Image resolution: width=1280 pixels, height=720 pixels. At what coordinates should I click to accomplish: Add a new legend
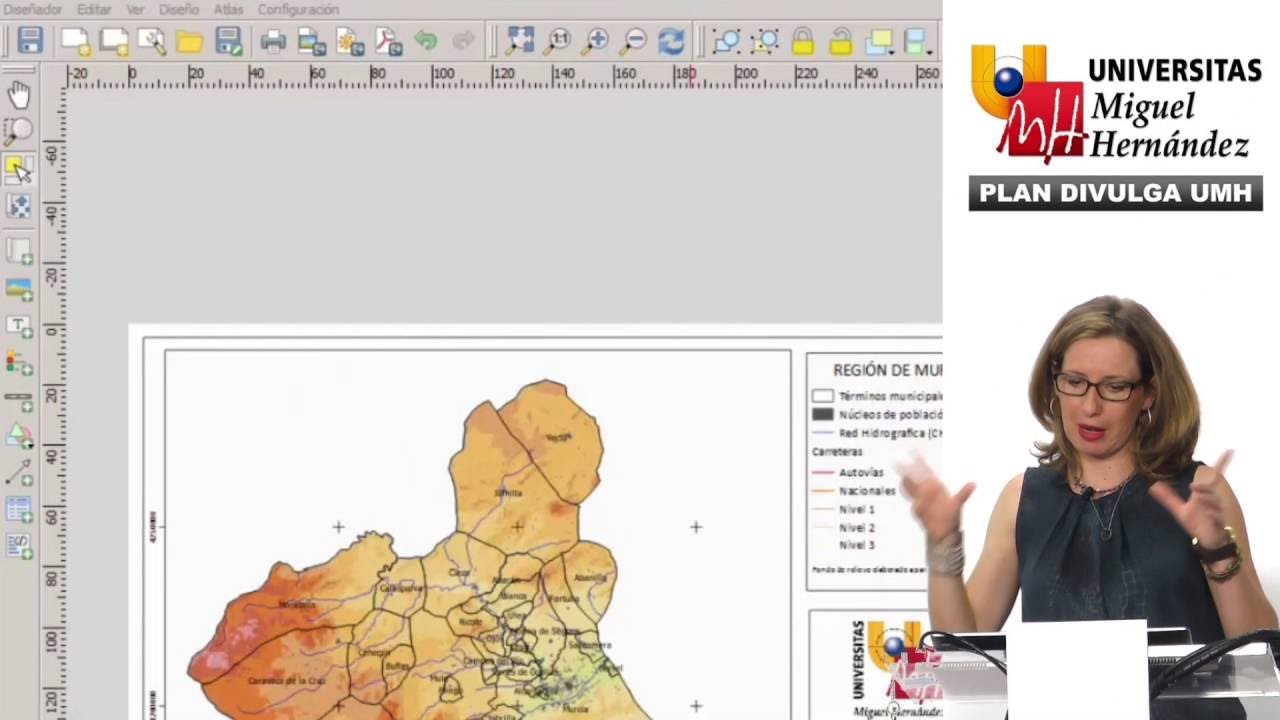pyautogui.click(x=19, y=363)
